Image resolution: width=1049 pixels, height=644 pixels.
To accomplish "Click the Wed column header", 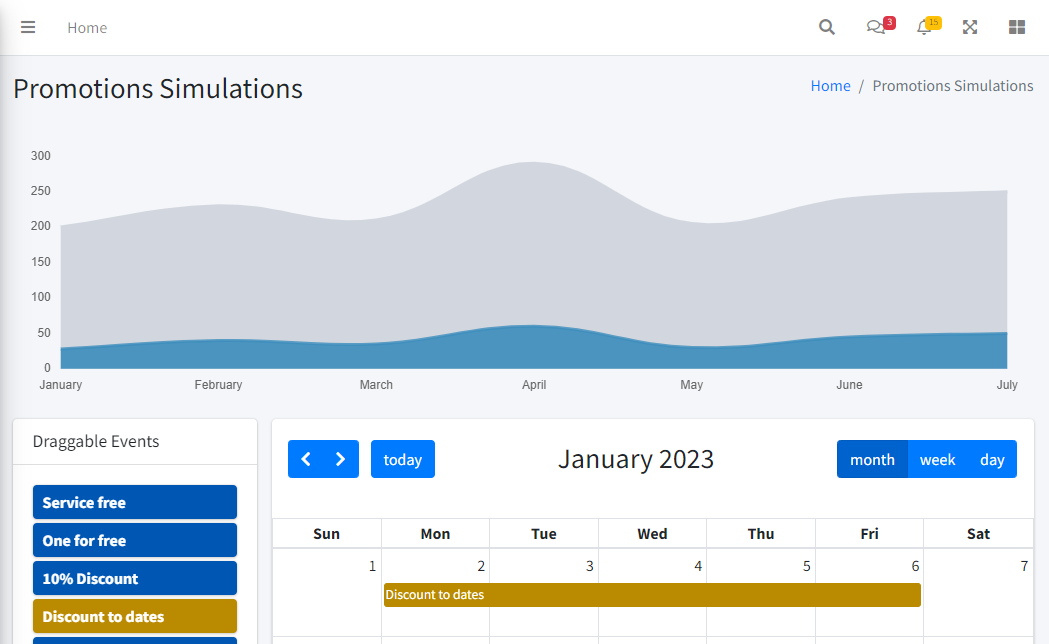I will tap(652, 534).
